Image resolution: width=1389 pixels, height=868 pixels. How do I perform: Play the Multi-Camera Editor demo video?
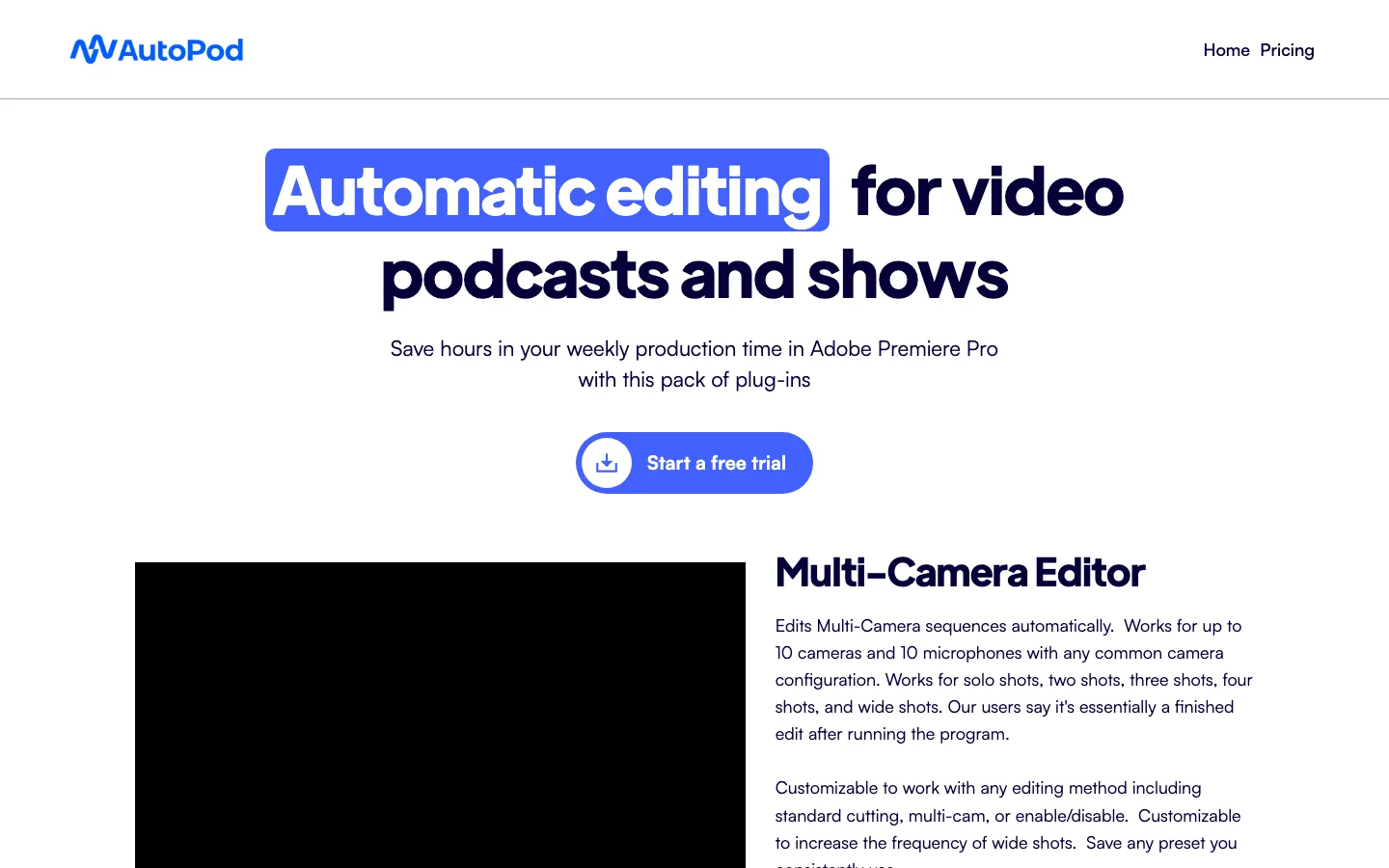point(440,715)
